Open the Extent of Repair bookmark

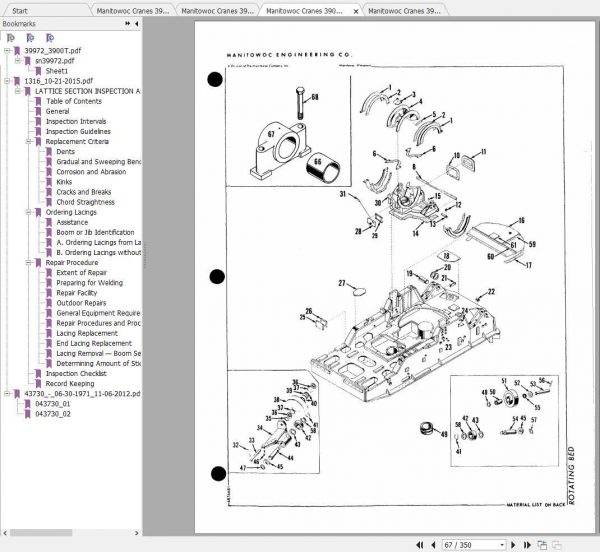[x=81, y=273]
